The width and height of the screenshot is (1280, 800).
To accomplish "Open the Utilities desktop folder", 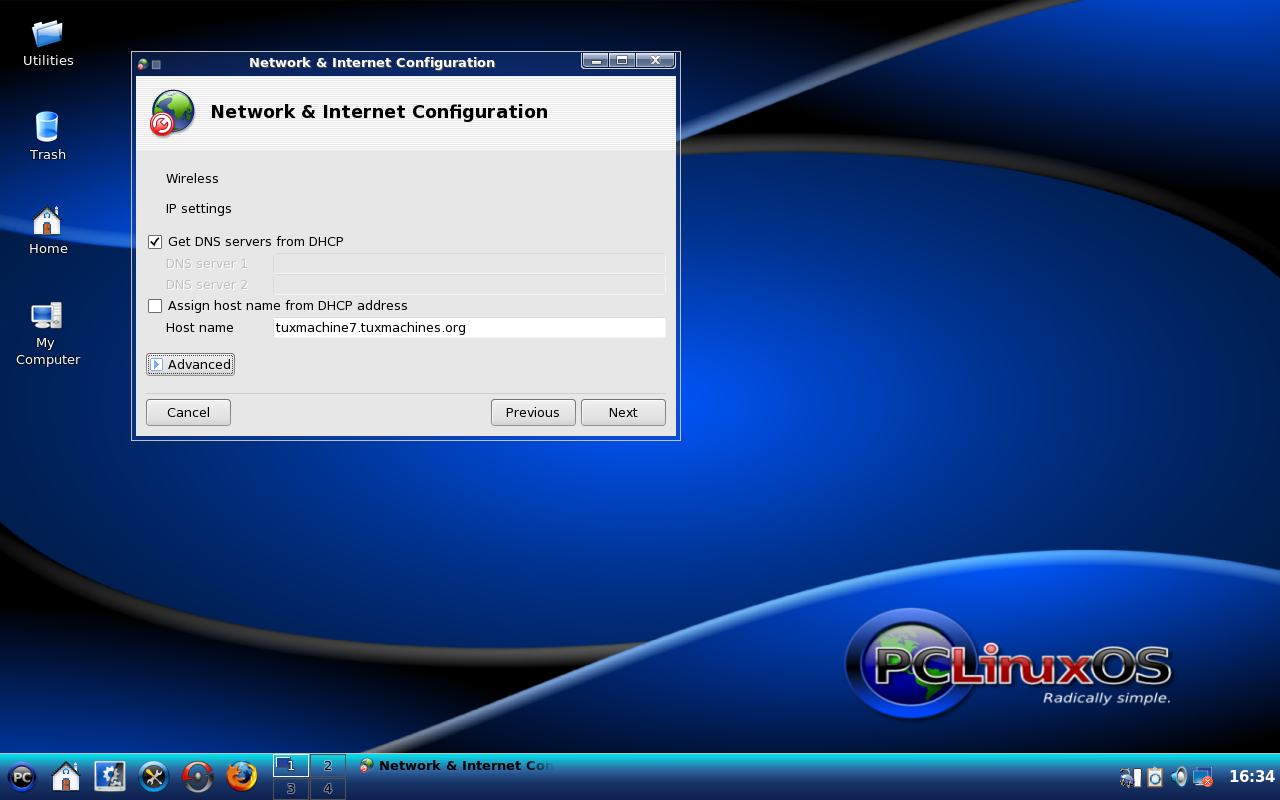I will click(48, 42).
